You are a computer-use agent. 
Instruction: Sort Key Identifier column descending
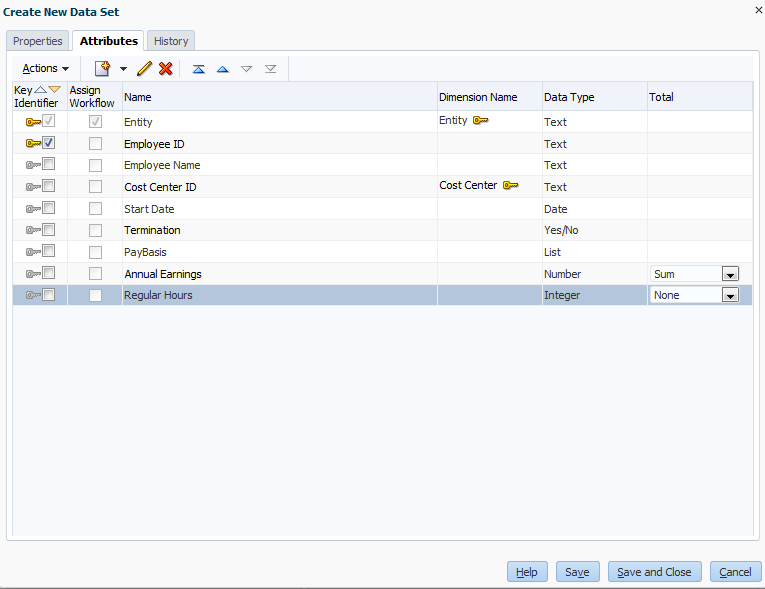coord(55,90)
